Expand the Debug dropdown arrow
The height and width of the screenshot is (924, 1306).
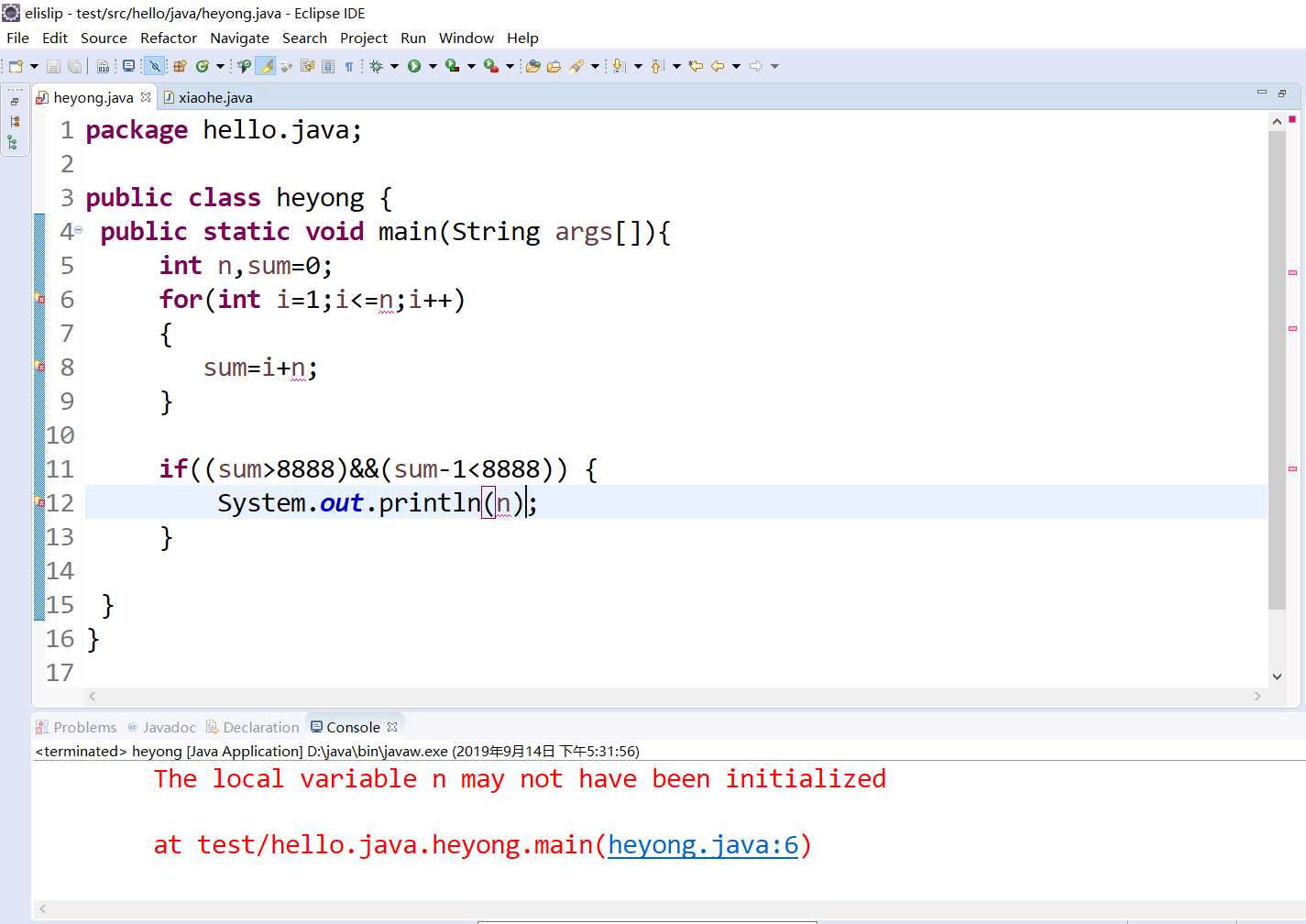(x=395, y=66)
